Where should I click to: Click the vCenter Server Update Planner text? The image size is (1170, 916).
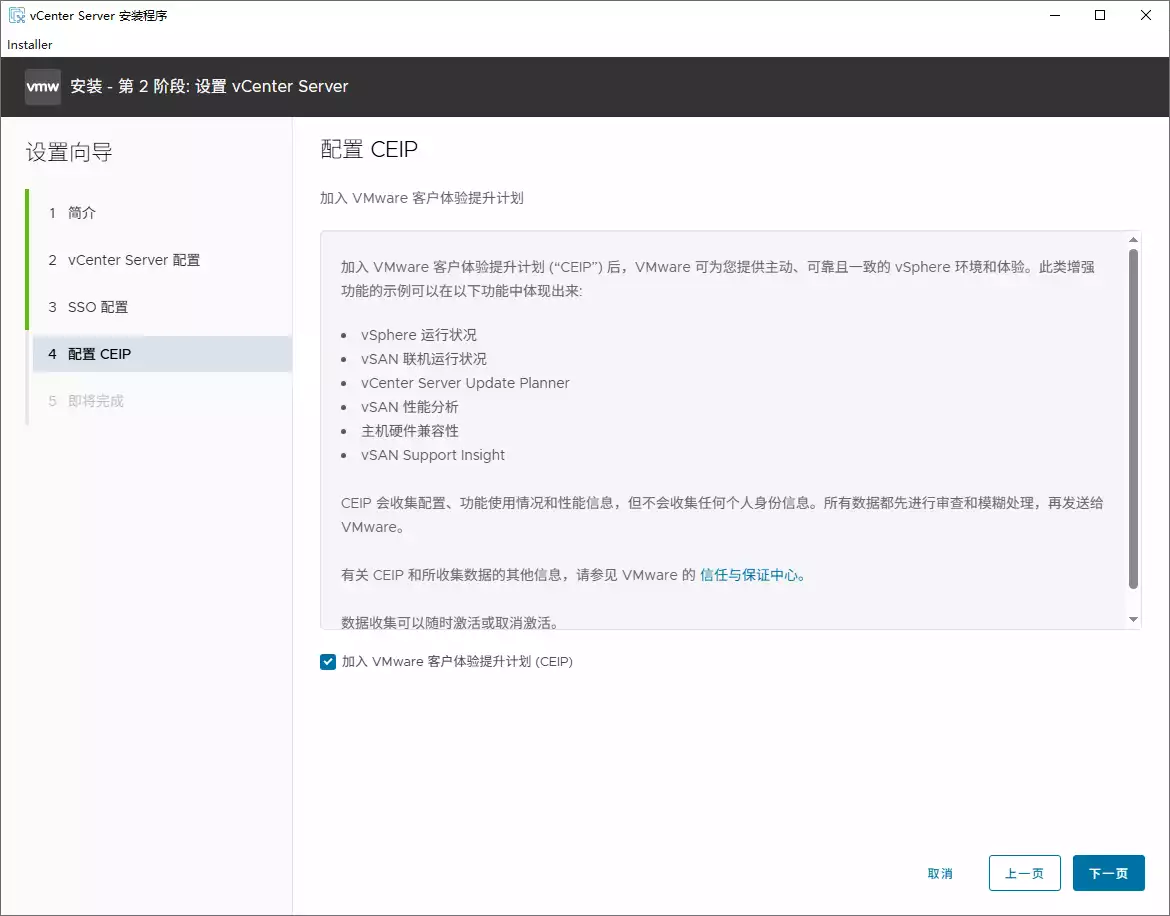(465, 383)
